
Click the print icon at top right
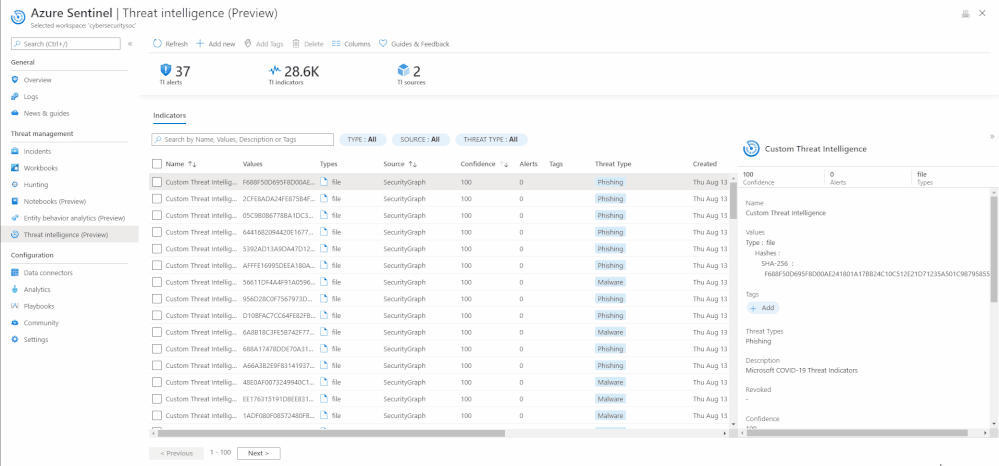click(x=966, y=14)
